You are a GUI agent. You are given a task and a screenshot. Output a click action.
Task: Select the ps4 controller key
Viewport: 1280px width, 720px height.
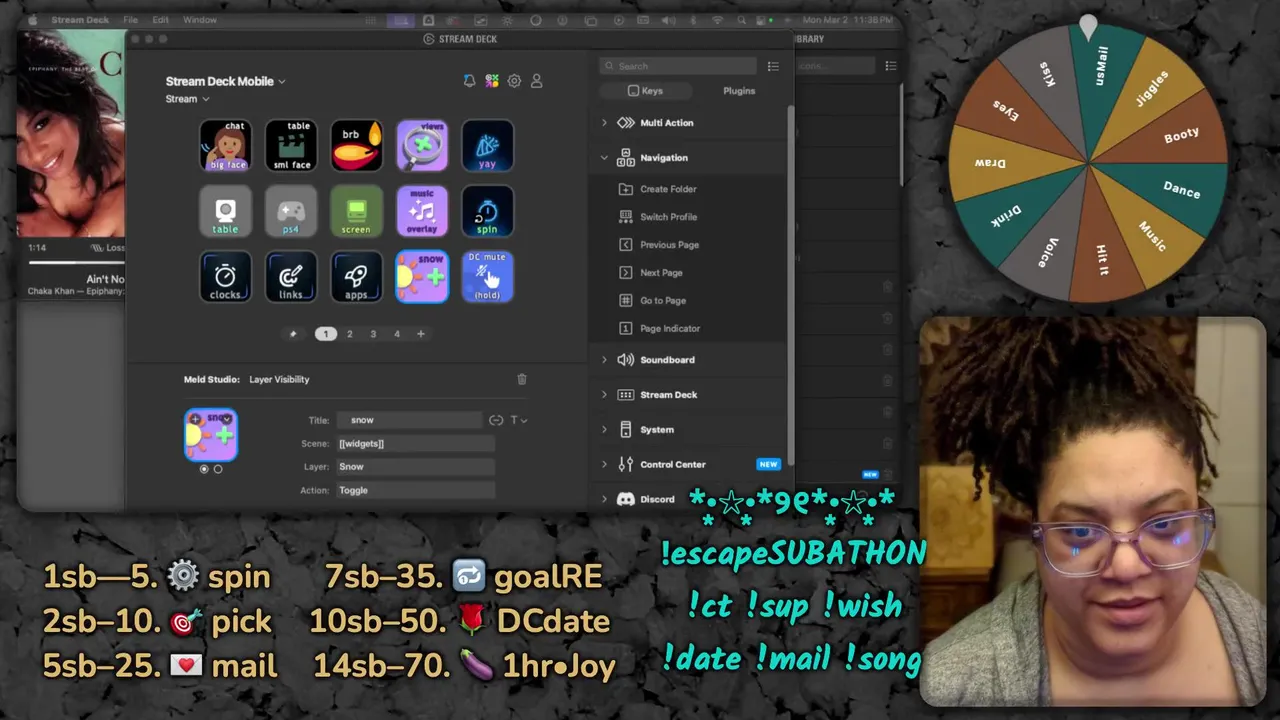(x=291, y=211)
